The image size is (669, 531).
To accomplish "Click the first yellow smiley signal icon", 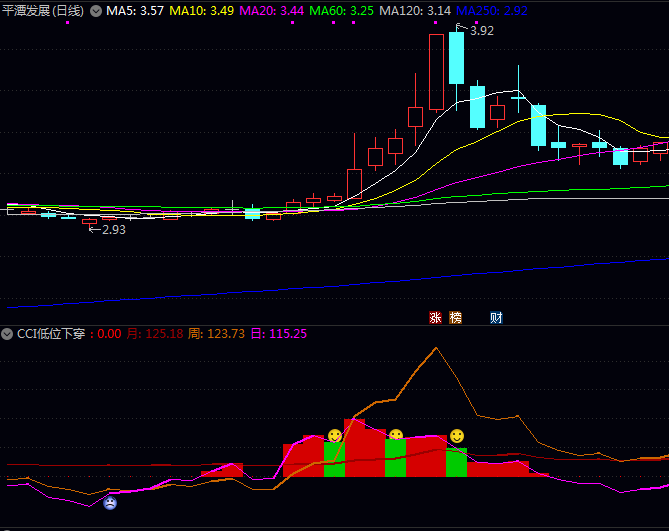I will [x=335, y=436].
